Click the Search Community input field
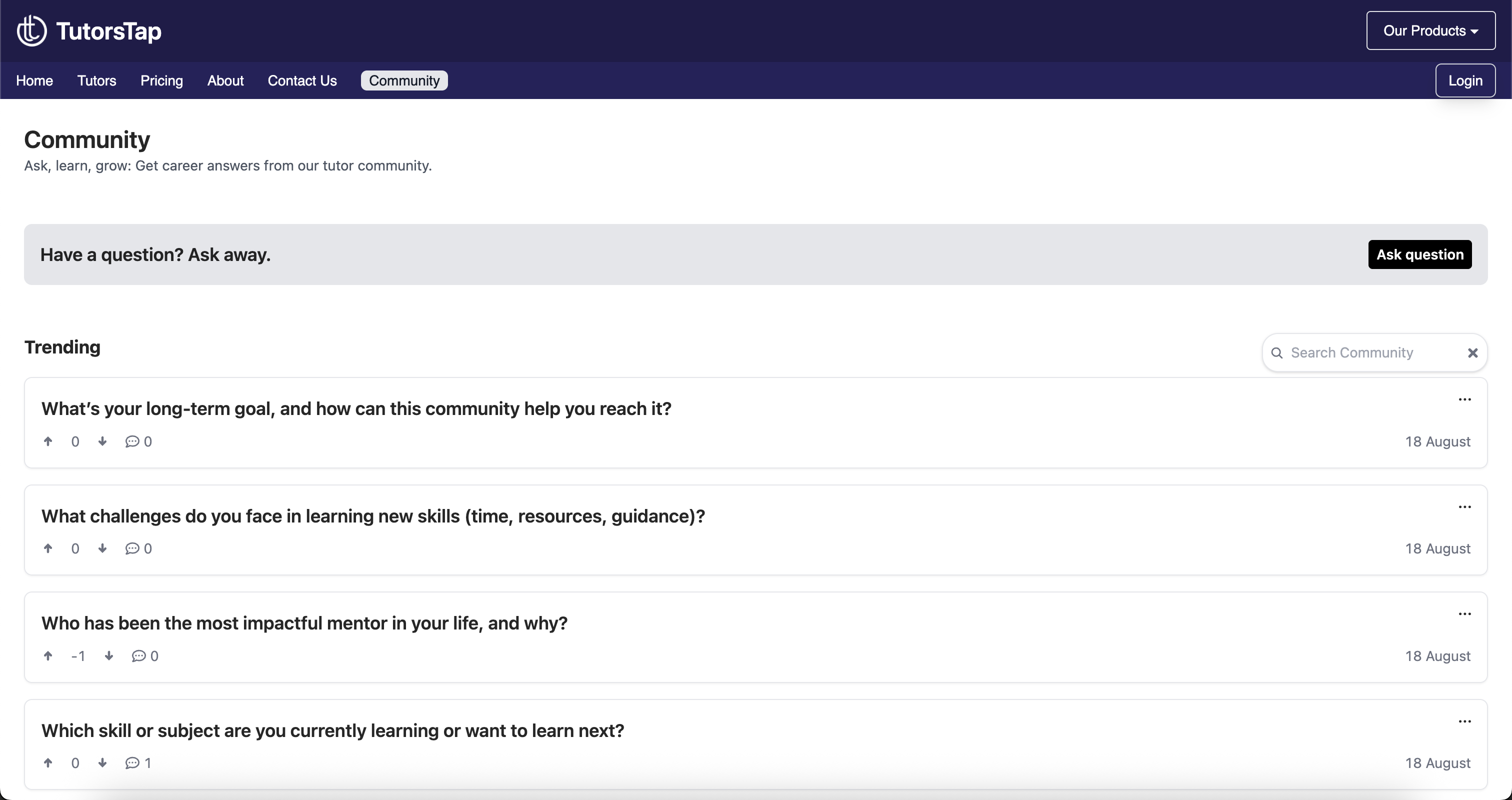 coord(1367,353)
